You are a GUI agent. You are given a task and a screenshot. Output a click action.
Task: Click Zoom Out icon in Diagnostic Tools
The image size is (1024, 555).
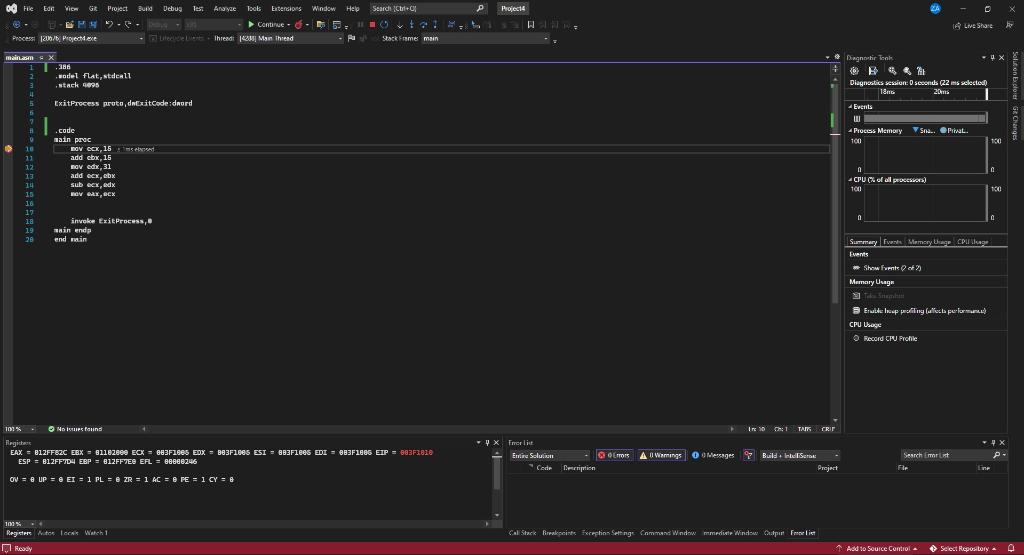pos(907,71)
